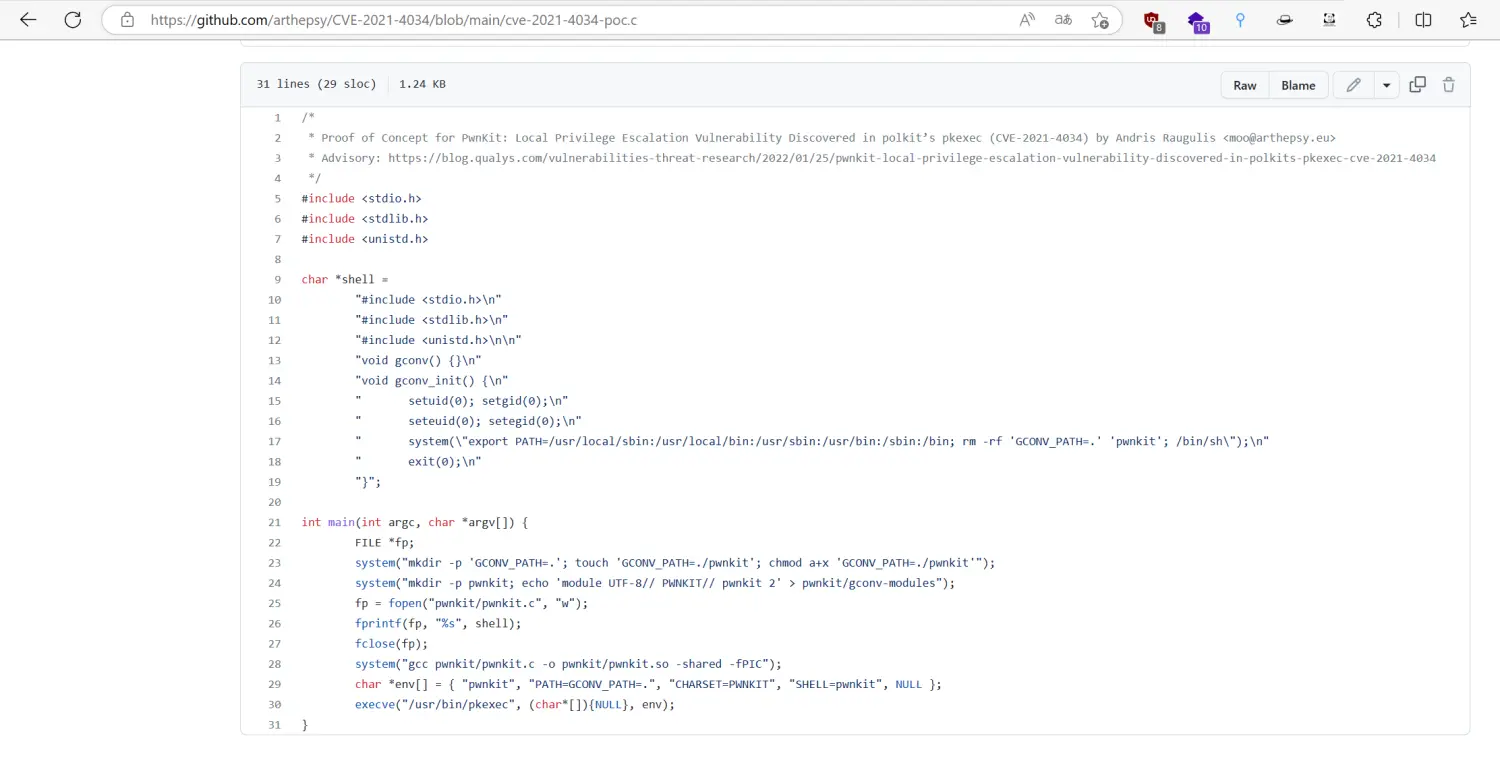Open the Raw file view

pos(1245,85)
